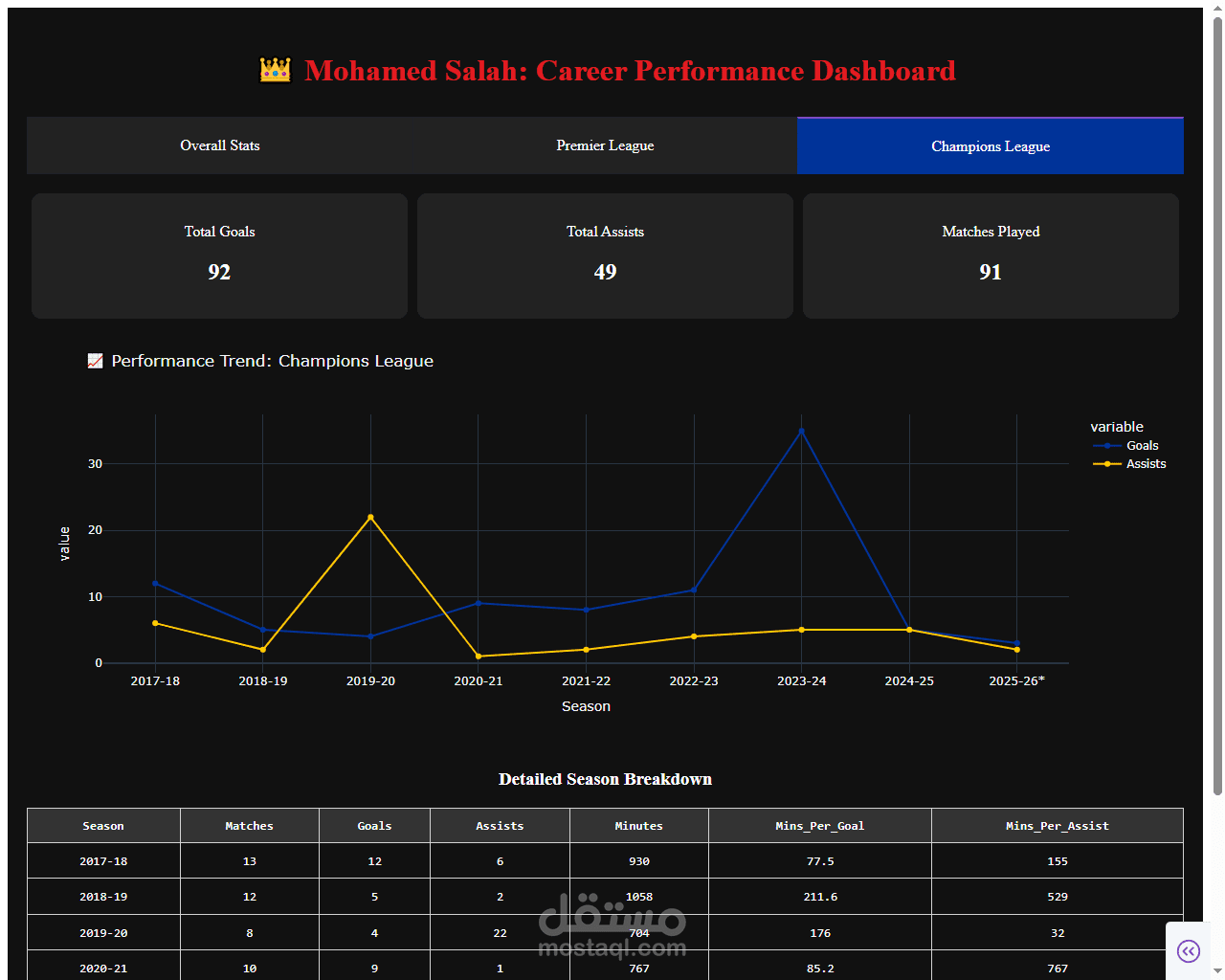Click the Matches Played card showing 91
The width and height of the screenshot is (1225, 980).
(991, 256)
